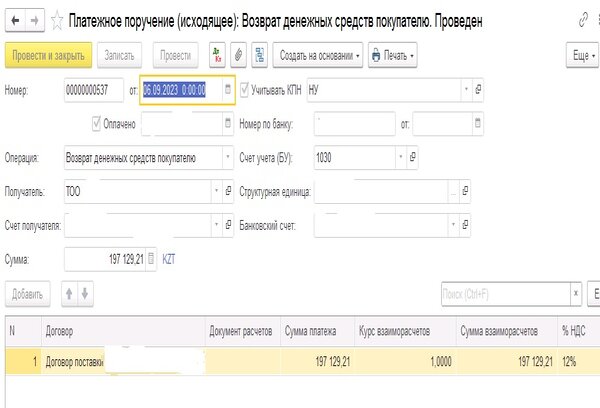Viewport: 600px width, 408px height.
Task: Open the Создать на основании menu
Action: (317, 55)
